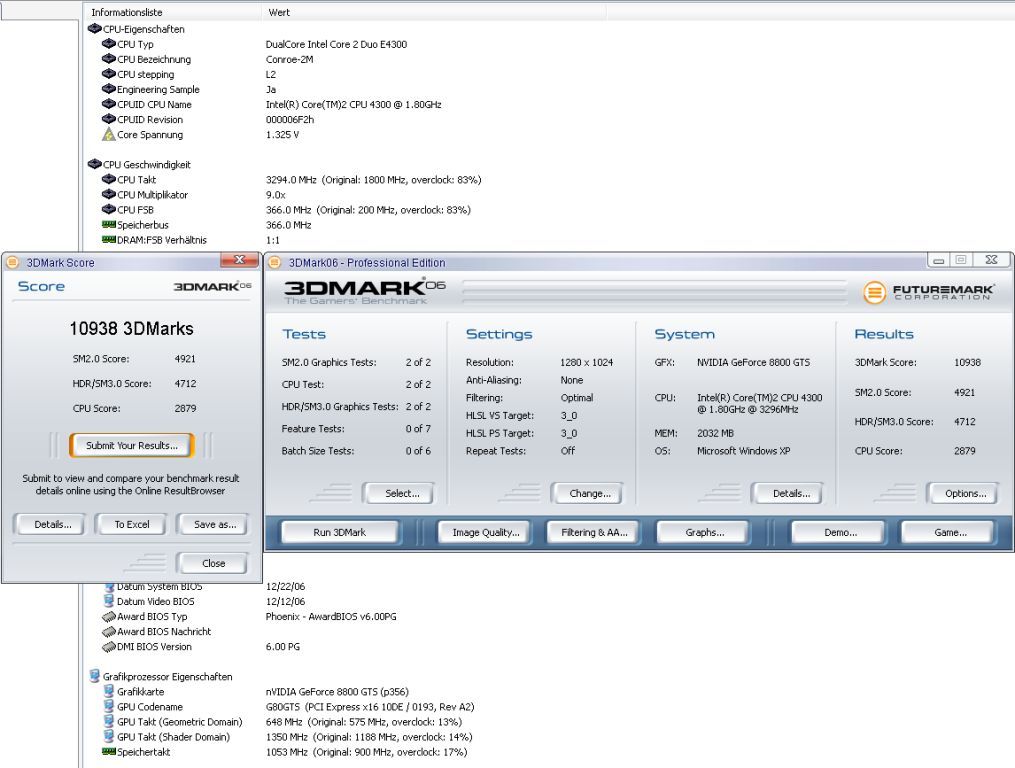The height and width of the screenshot is (768, 1015).
Task: Select the '648 MHz' GPU clock value
Action: (284, 721)
